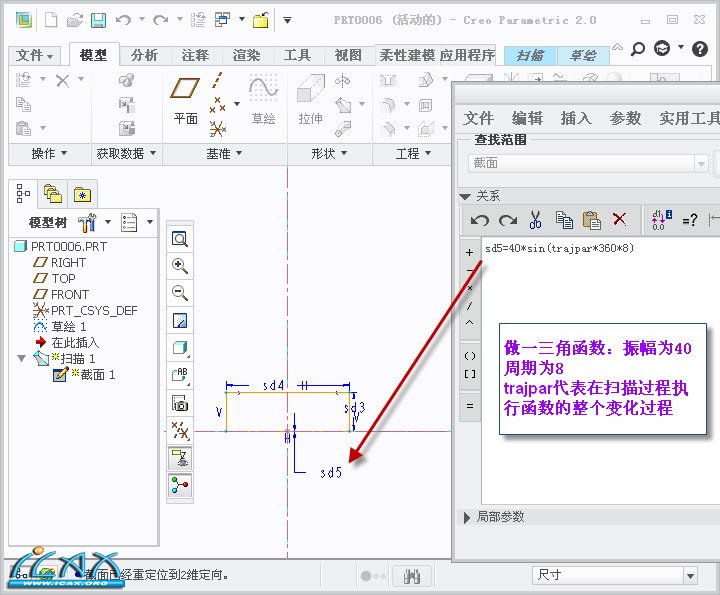Image resolution: width=720 pixels, height=595 pixels.
Task: Switch to the 分析 ribbon tab
Action: point(144,56)
